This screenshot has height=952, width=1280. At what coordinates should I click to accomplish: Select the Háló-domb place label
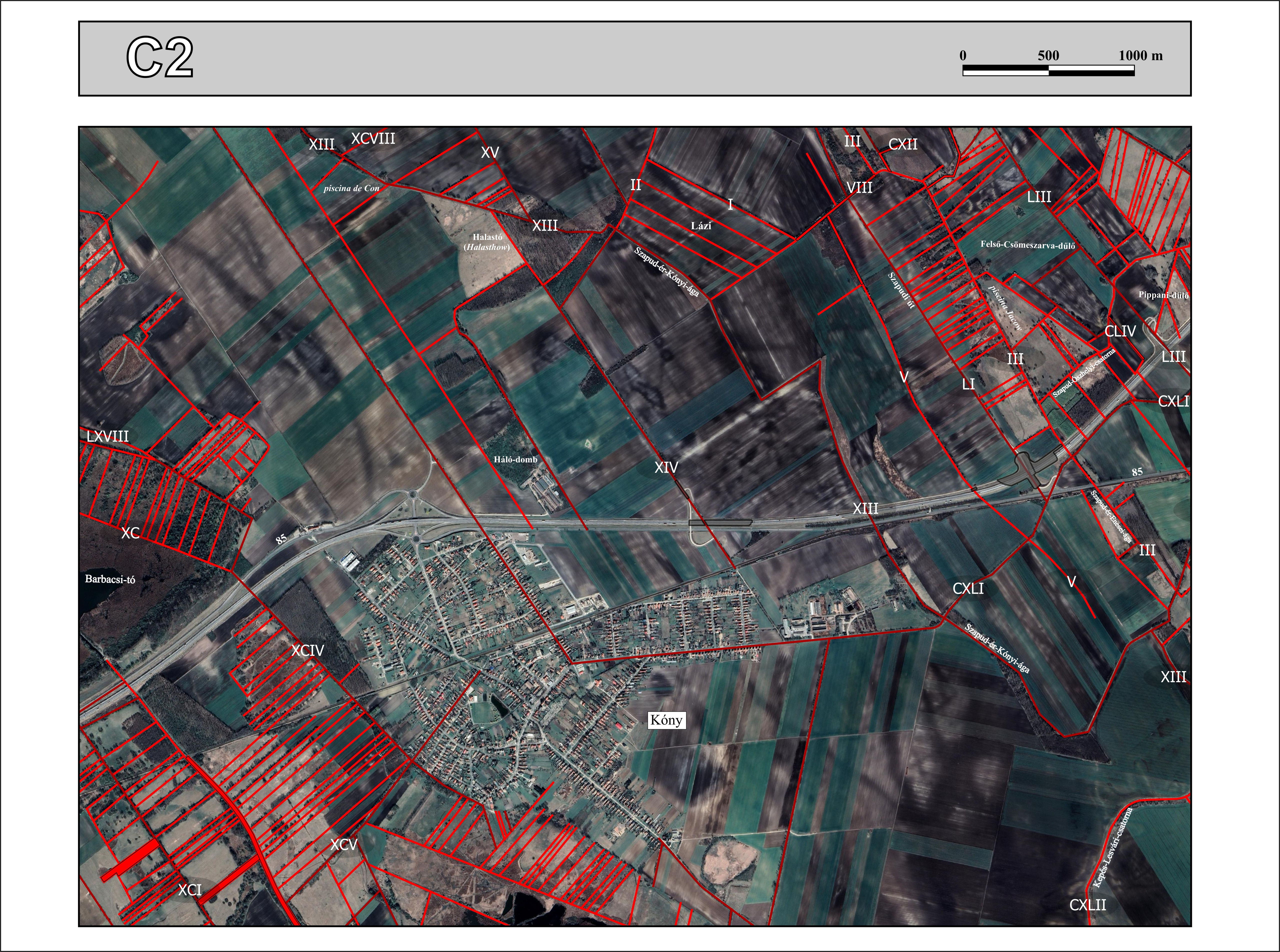pyautogui.click(x=515, y=459)
